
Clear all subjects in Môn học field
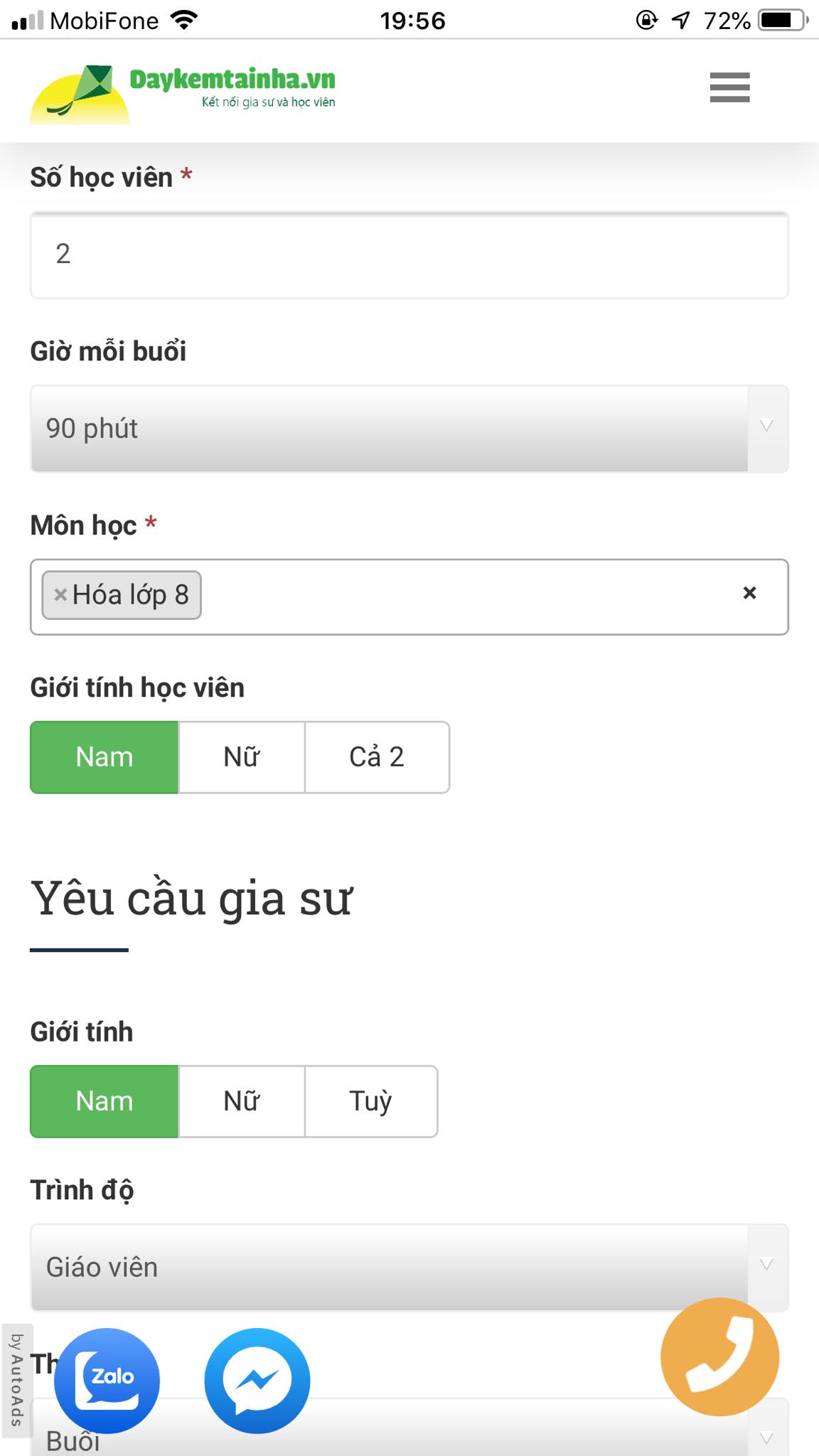click(x=749, y=593)
